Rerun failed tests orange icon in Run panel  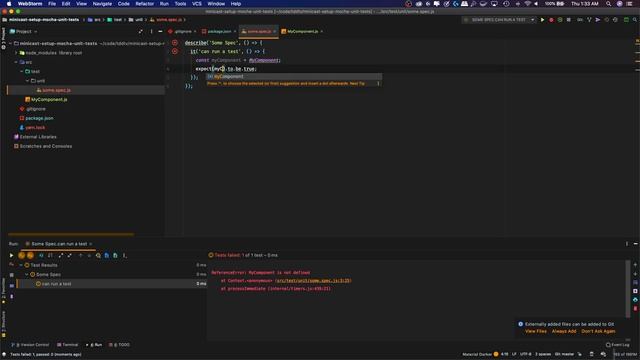point(22,256)
